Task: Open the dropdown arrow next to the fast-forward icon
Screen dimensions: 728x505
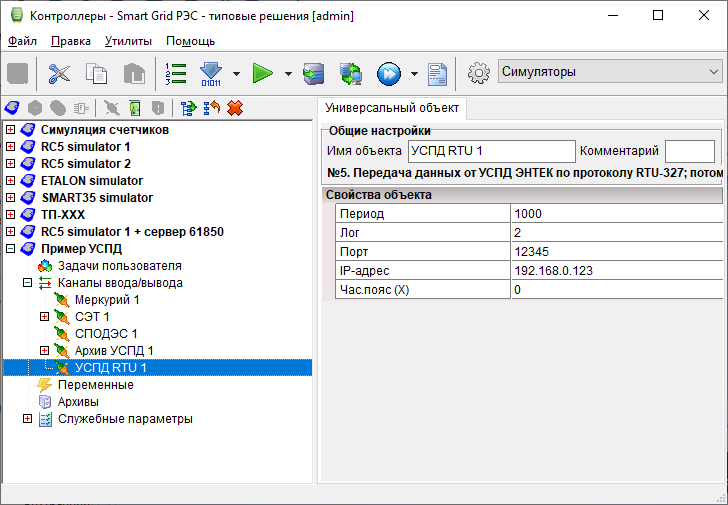Action: [x=414, y=73]
